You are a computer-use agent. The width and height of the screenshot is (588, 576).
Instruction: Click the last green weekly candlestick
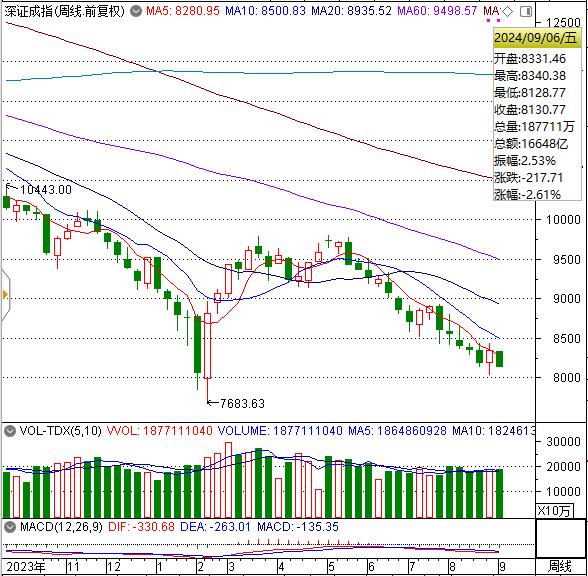(500, 359)
